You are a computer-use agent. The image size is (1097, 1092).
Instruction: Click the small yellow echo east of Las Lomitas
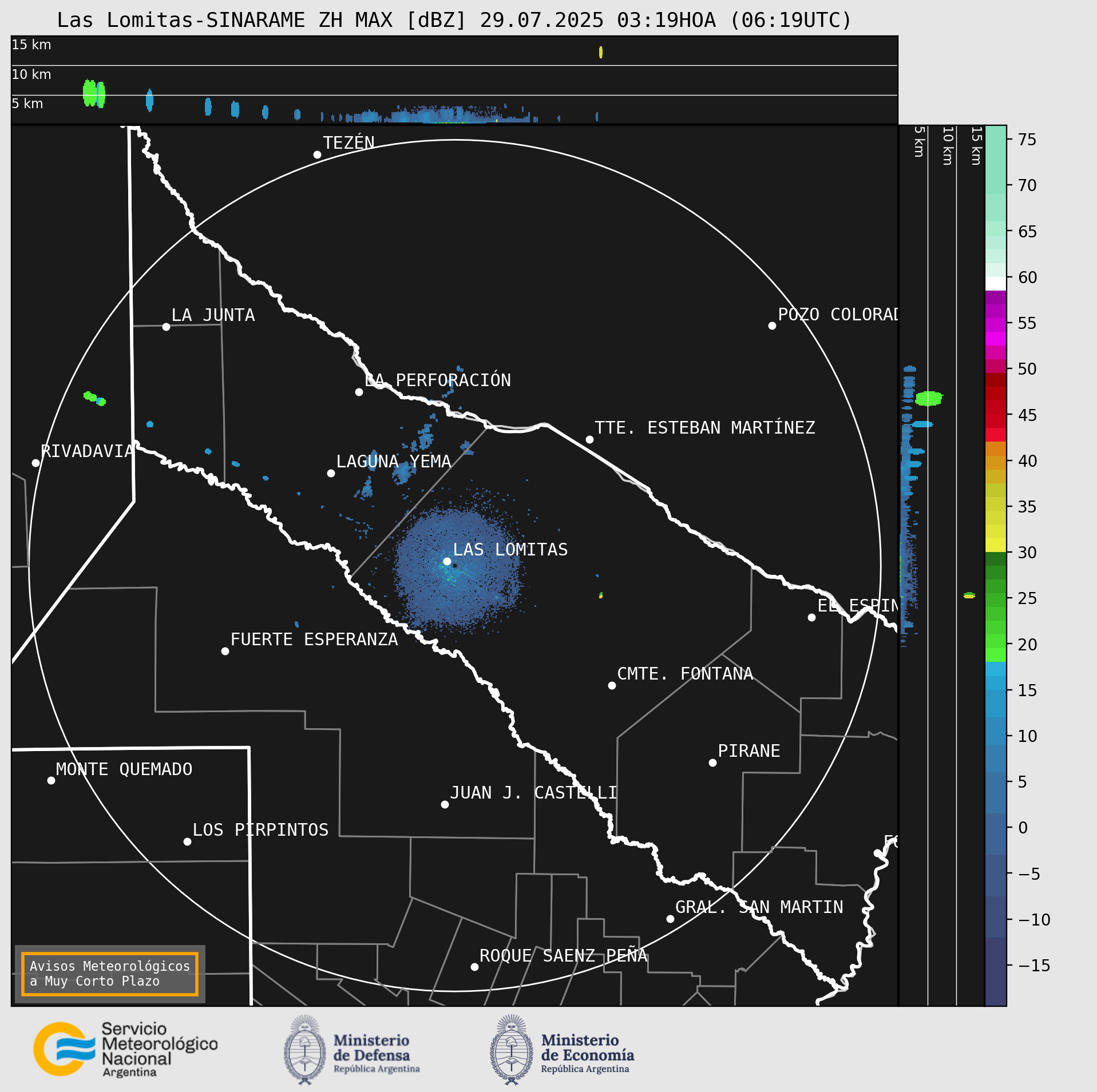pos(600,595)
